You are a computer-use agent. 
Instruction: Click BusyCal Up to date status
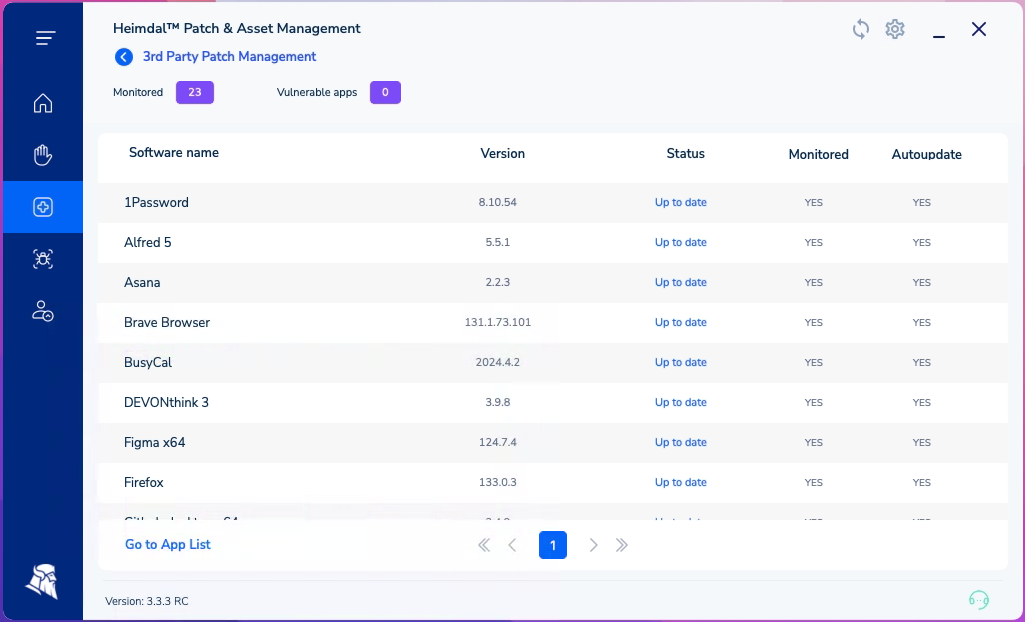(x=681, y=362)
